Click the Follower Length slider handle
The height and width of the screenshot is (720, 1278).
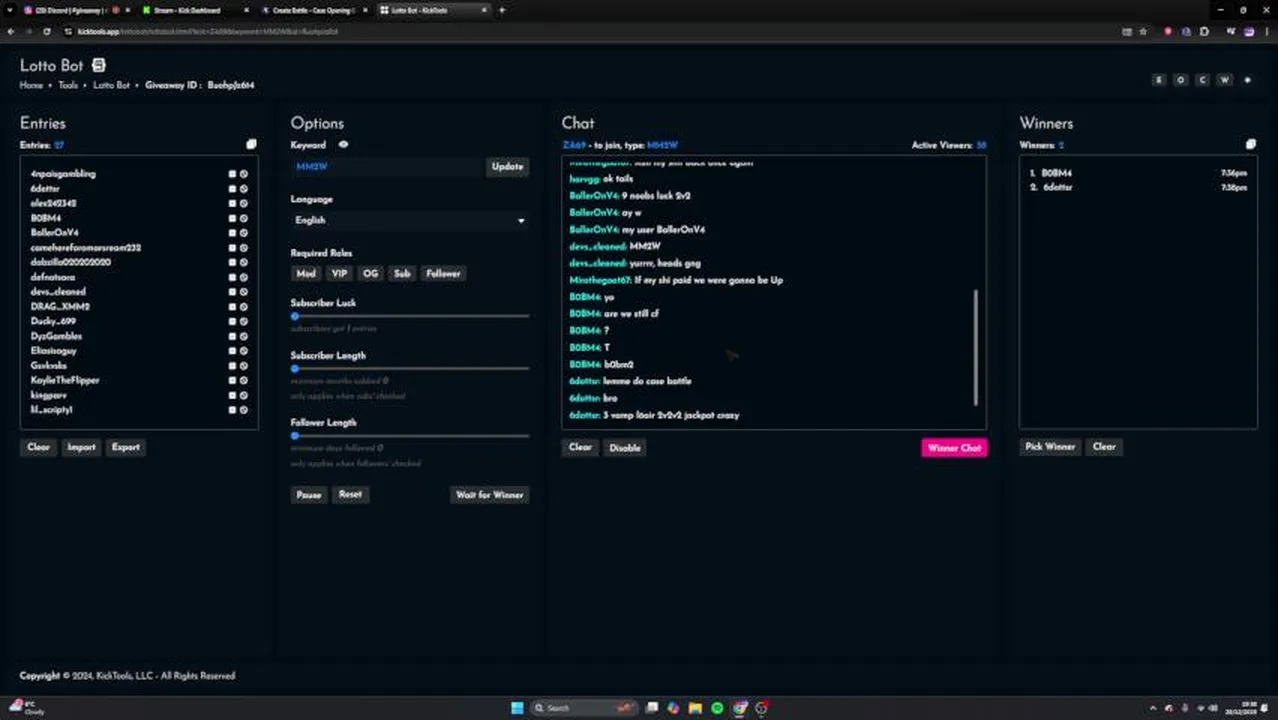click(x=295, y=436)
